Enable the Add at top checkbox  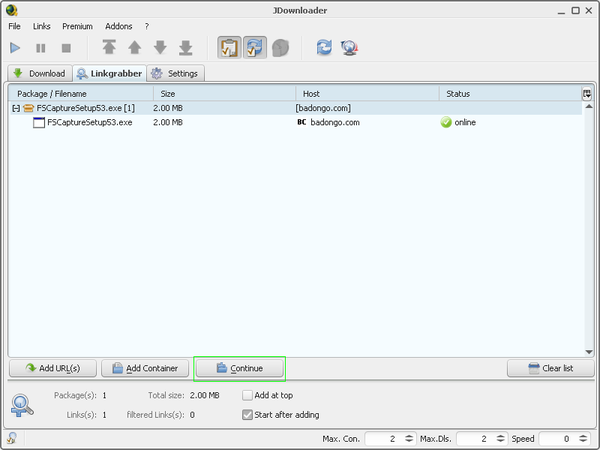coord(248,395)
